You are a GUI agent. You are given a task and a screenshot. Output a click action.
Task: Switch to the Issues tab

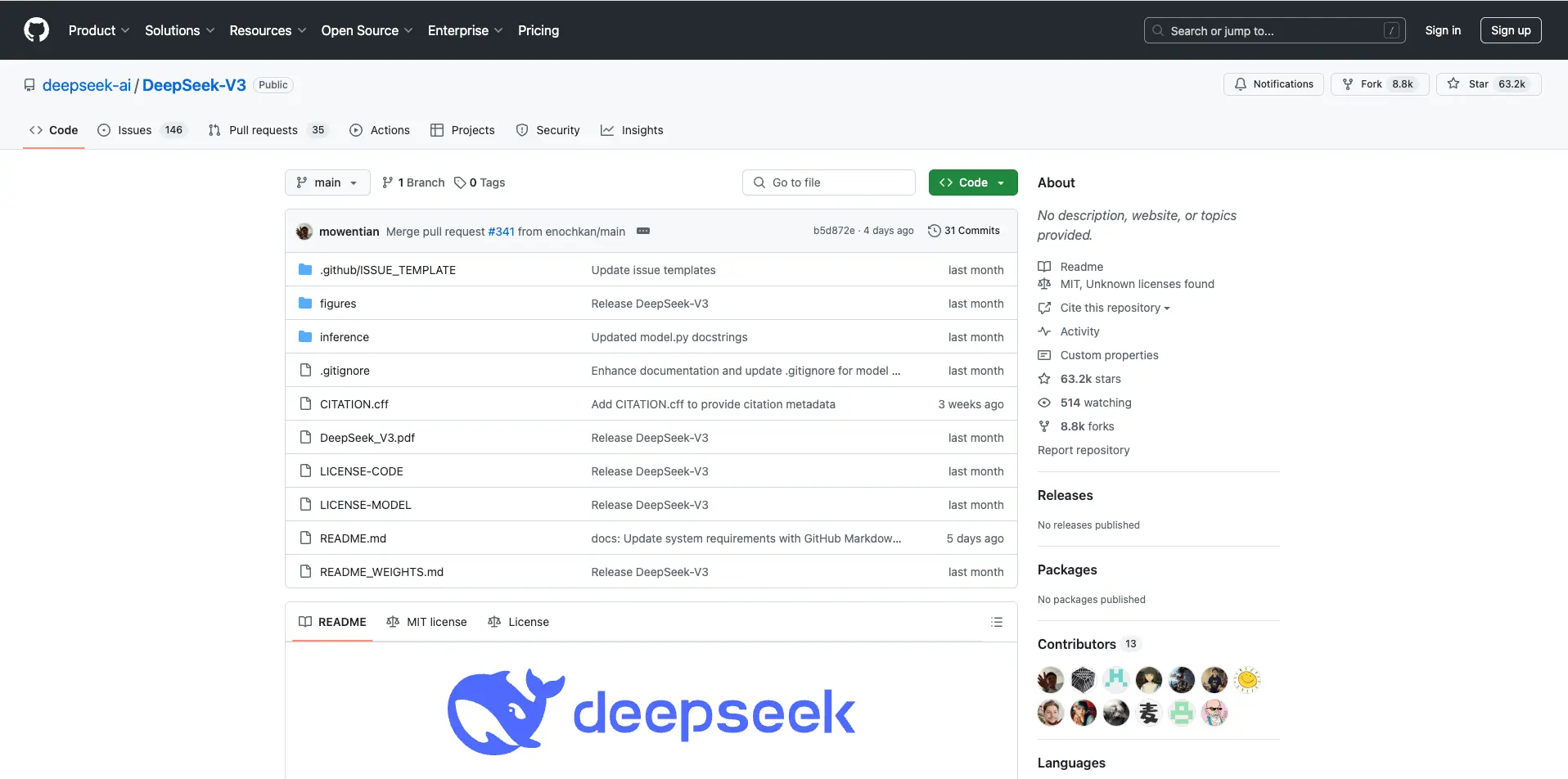(x=142, y=130)
